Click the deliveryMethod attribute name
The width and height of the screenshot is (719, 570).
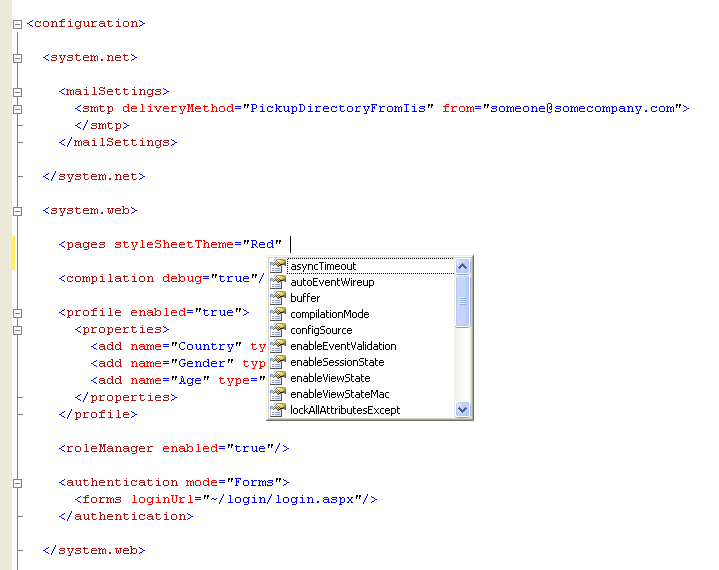(178, 108)
